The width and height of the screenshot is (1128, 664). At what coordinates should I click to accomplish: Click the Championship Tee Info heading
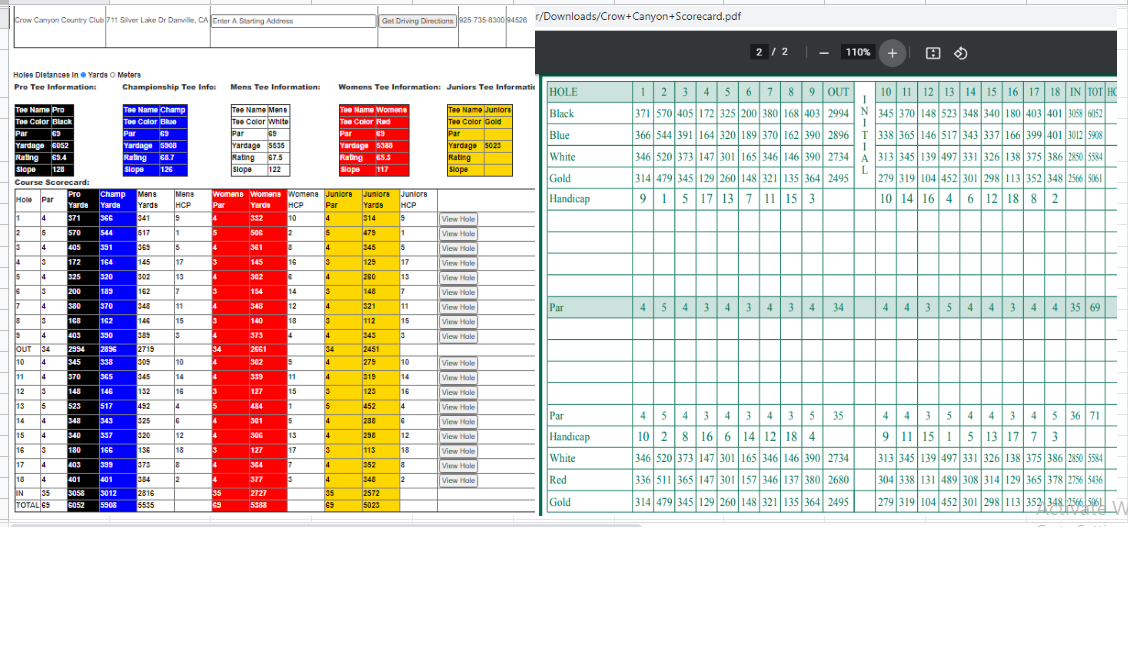point(169,87)
